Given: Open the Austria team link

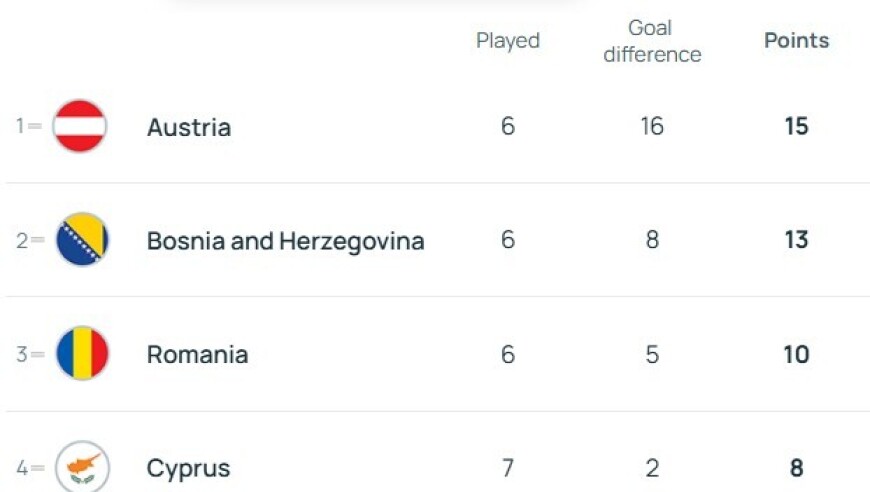Looking at the screenshot, I should pos(189,127).
